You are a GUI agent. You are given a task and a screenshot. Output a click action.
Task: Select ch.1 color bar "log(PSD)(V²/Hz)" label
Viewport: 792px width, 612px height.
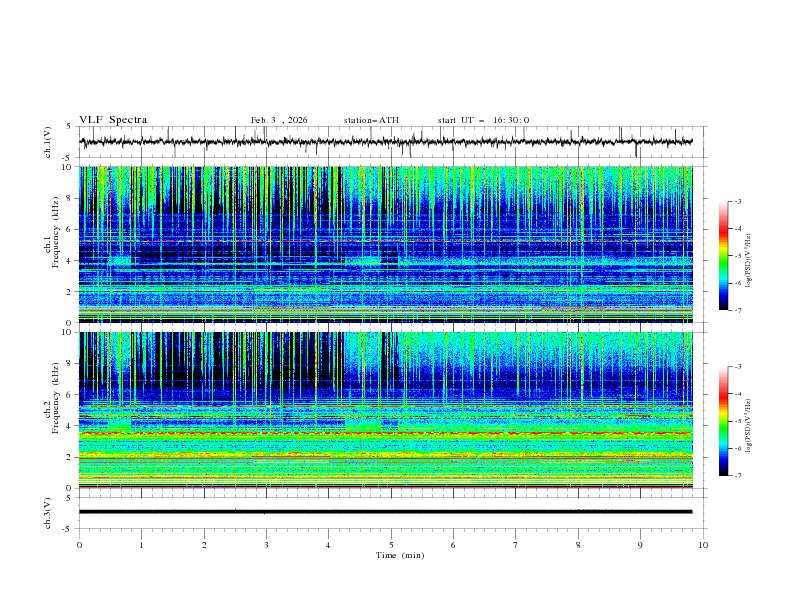click(x=749, y=261)
